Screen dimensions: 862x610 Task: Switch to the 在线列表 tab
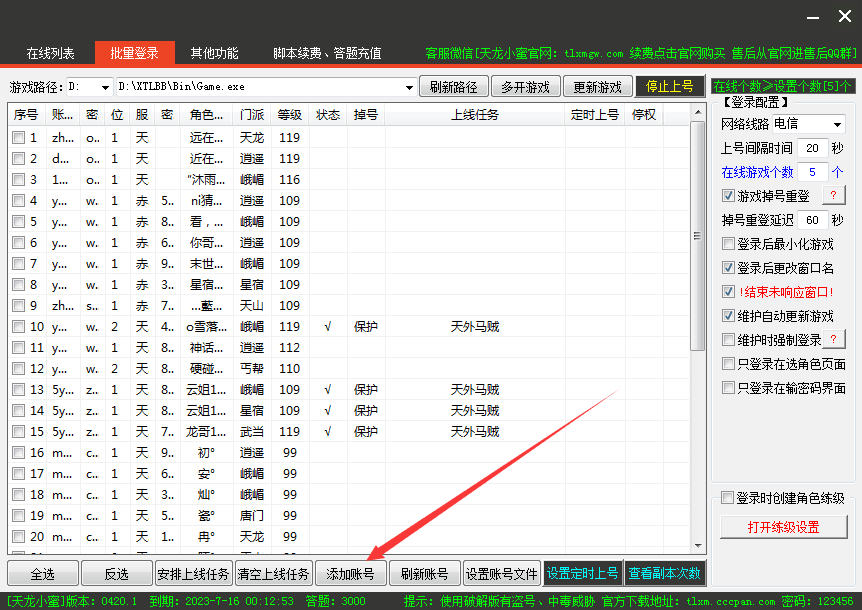point(51,53)
